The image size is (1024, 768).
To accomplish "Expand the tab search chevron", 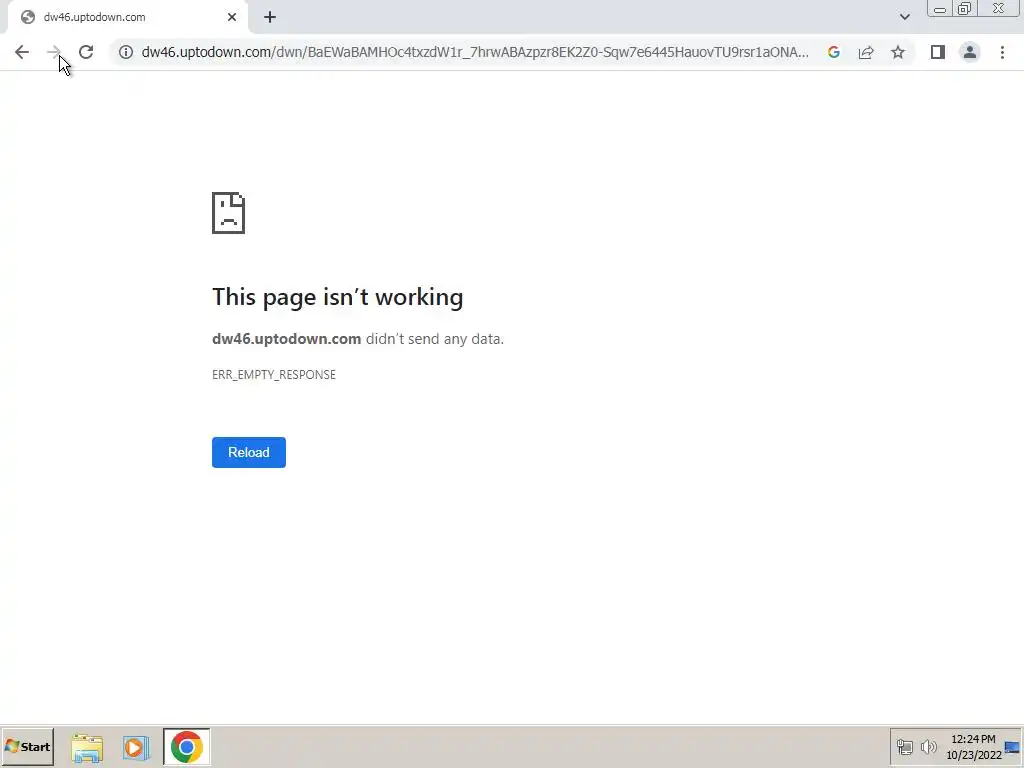I will [904, 17].
